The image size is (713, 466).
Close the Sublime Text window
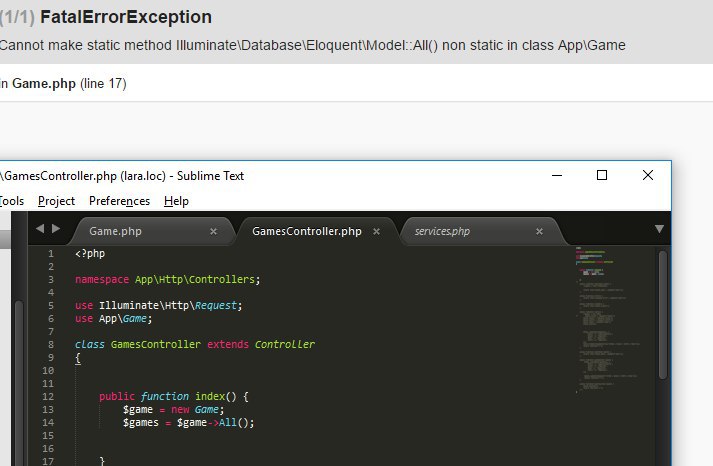click(648, 175)
